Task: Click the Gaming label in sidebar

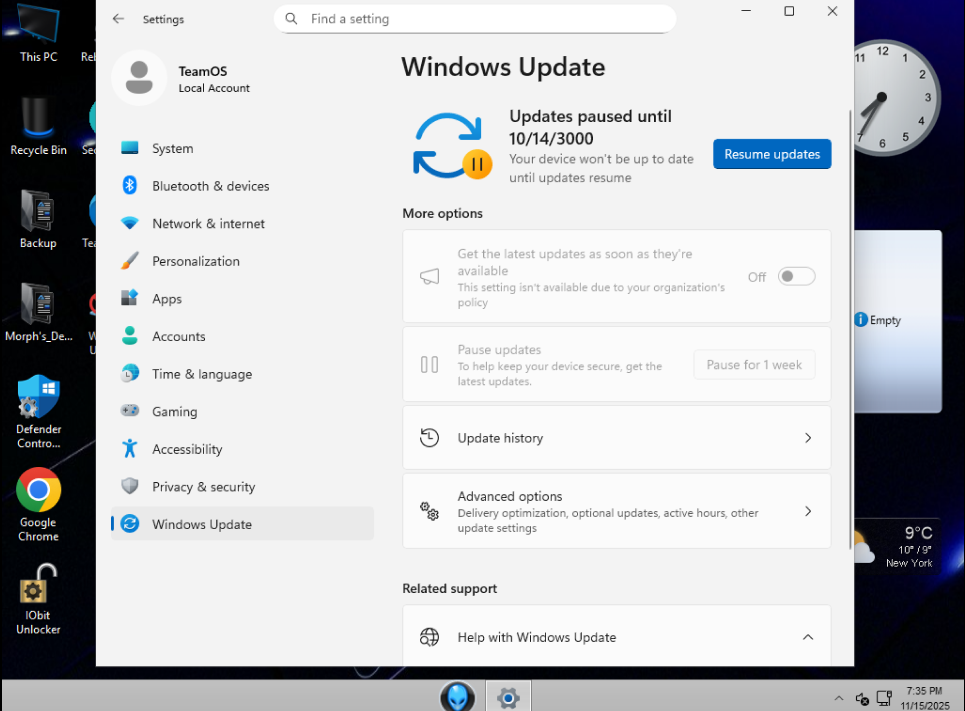Action: click(x=175, y=411)
